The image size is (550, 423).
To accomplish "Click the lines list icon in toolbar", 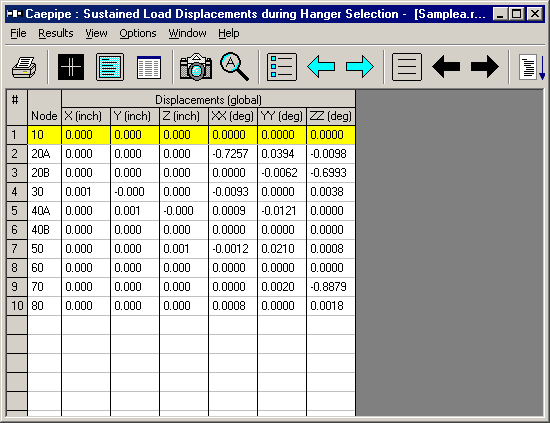I will tap(407, 67).
